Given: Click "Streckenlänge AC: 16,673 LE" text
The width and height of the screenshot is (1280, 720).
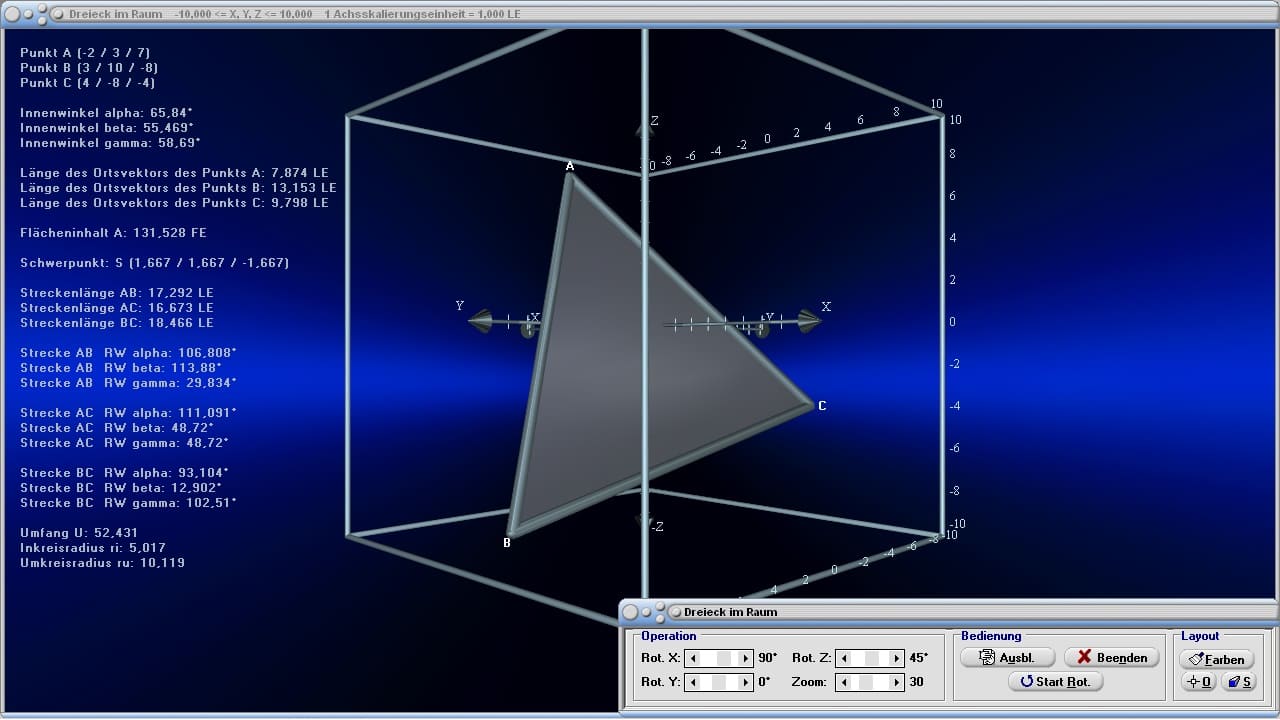Looking at the screenshot, I should [117, 307].
